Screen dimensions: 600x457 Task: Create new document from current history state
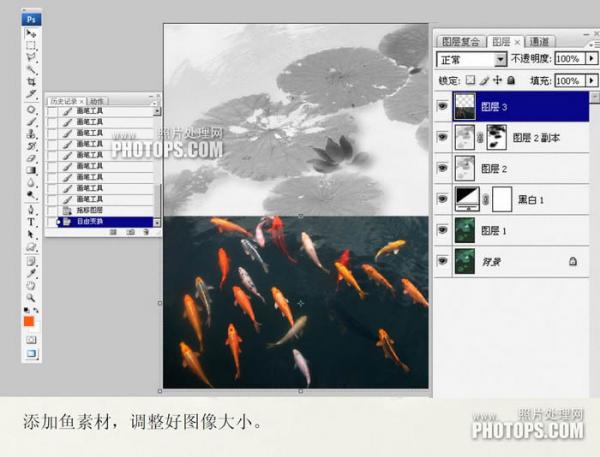113,232
